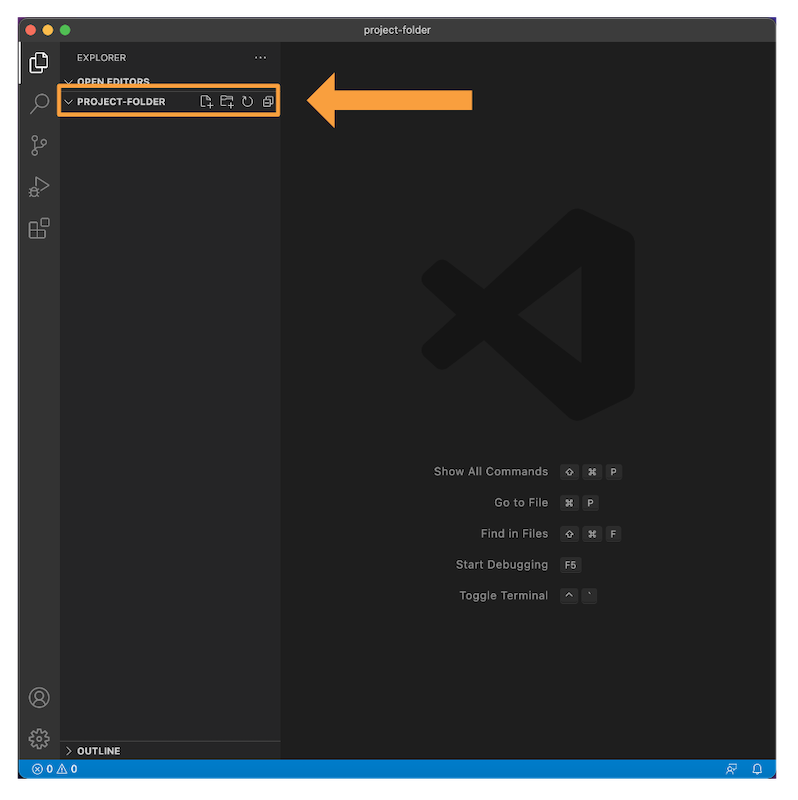Maximize the window with the green button

coord(65,30)
